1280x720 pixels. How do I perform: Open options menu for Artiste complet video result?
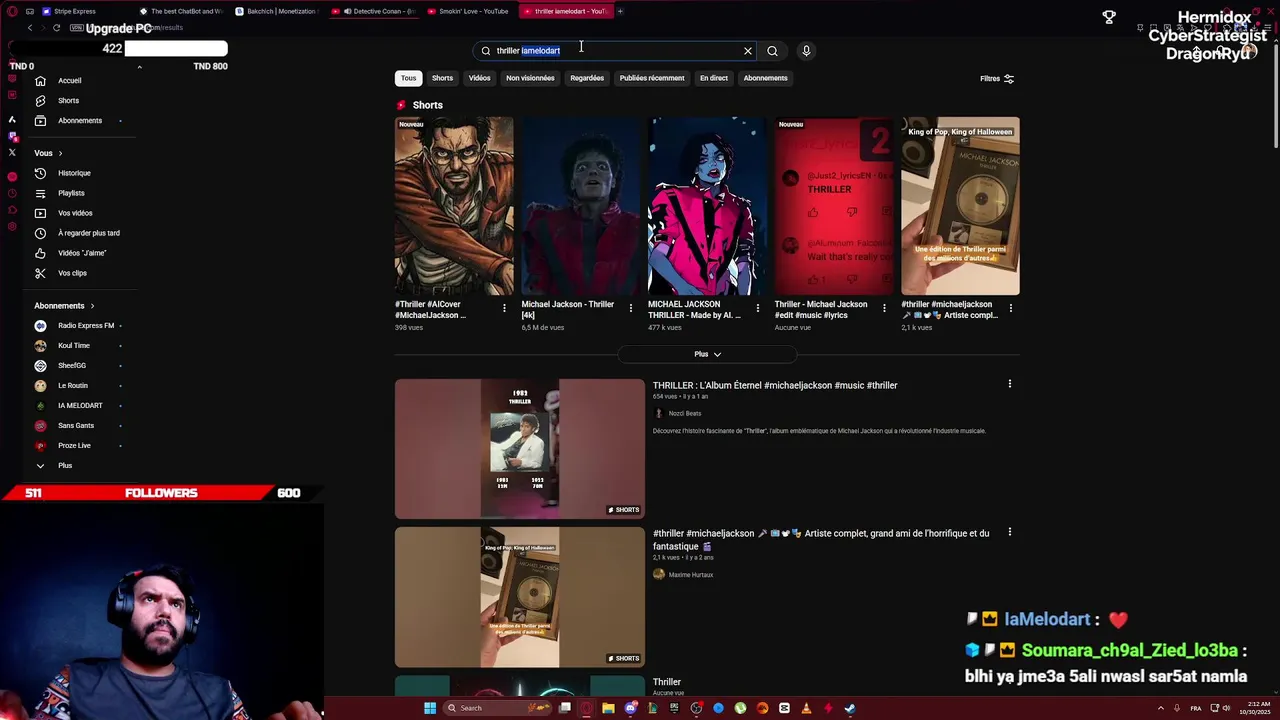(1010, 532)
